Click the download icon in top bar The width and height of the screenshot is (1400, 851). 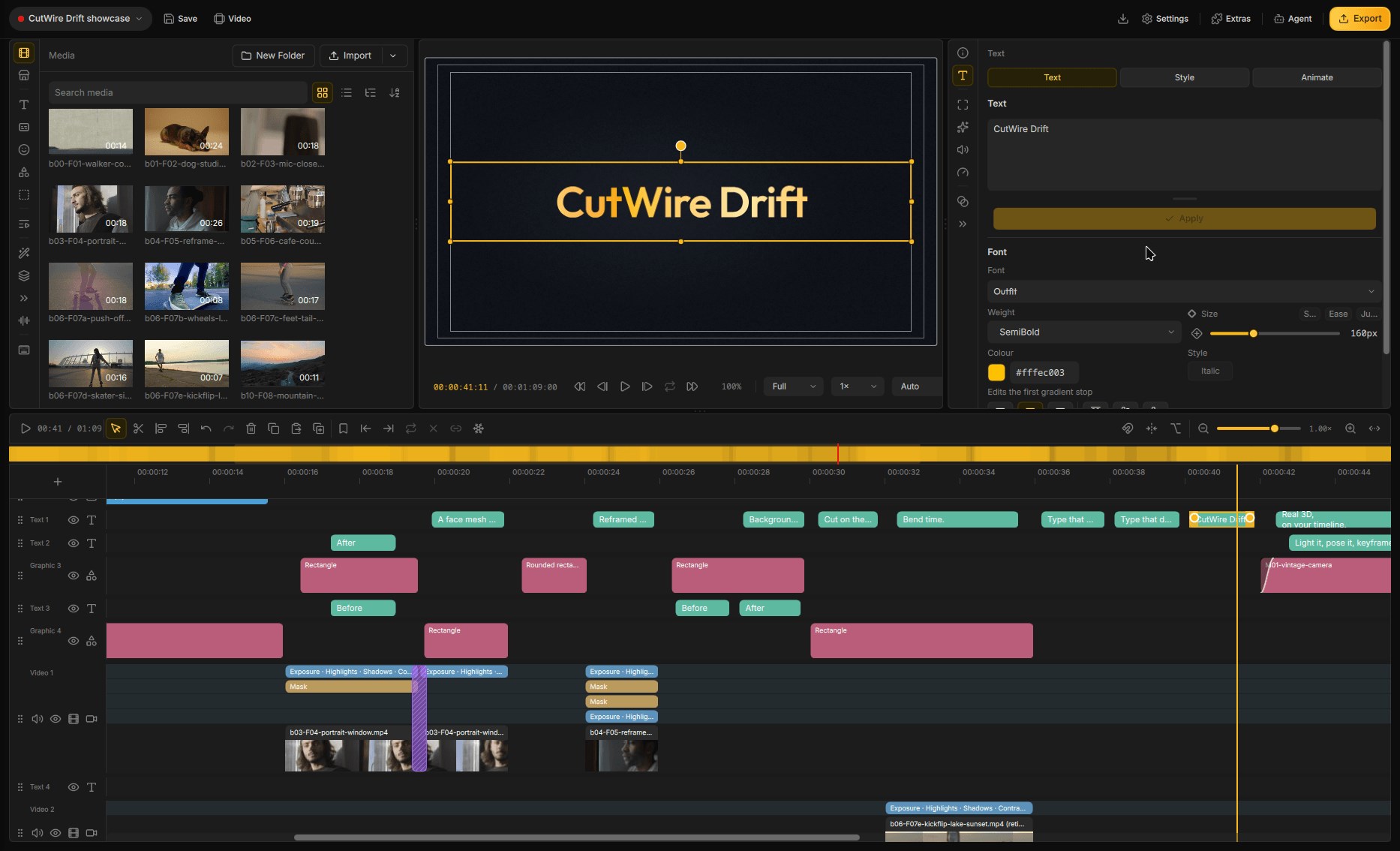[x=1122, y=19]
